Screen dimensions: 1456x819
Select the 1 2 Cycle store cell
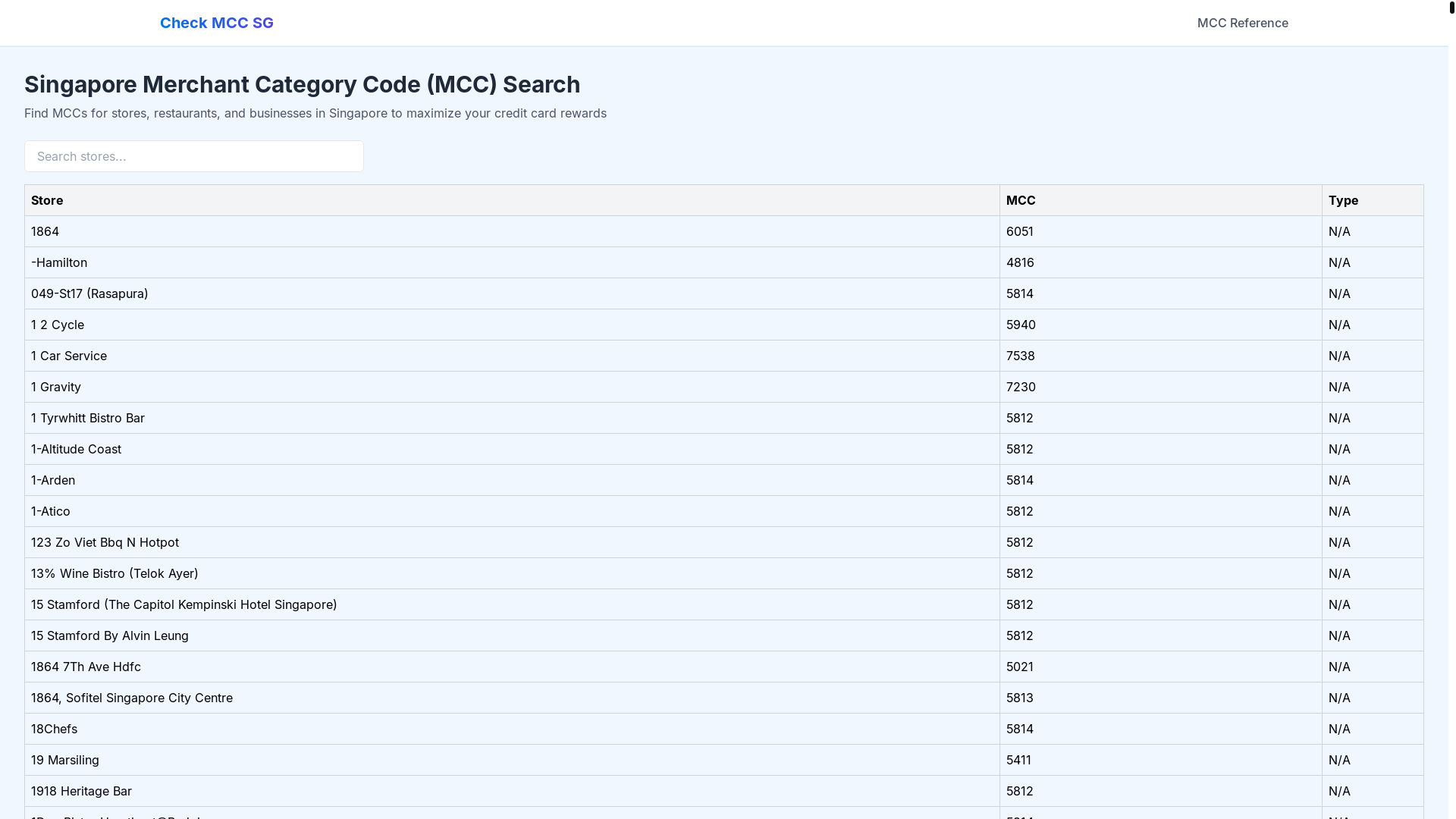(512, 325)
